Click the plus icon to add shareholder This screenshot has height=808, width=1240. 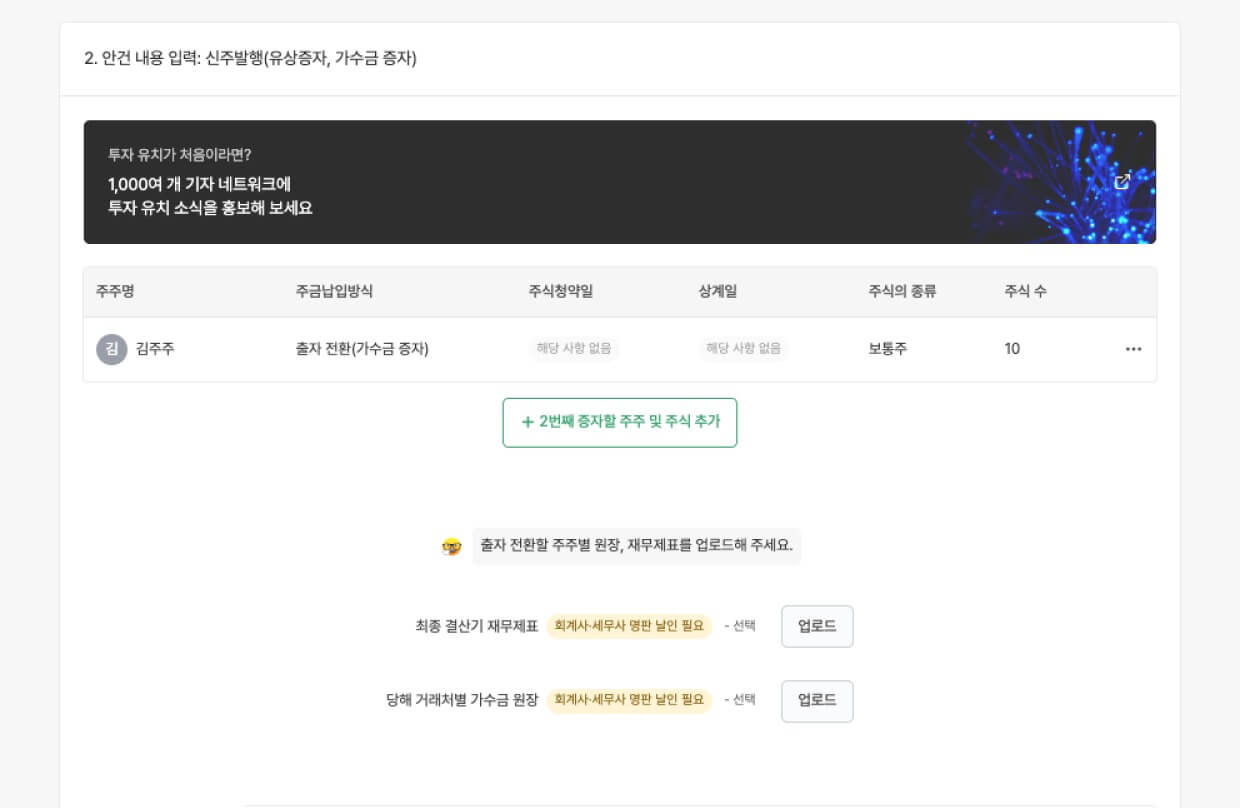(527, 422)
